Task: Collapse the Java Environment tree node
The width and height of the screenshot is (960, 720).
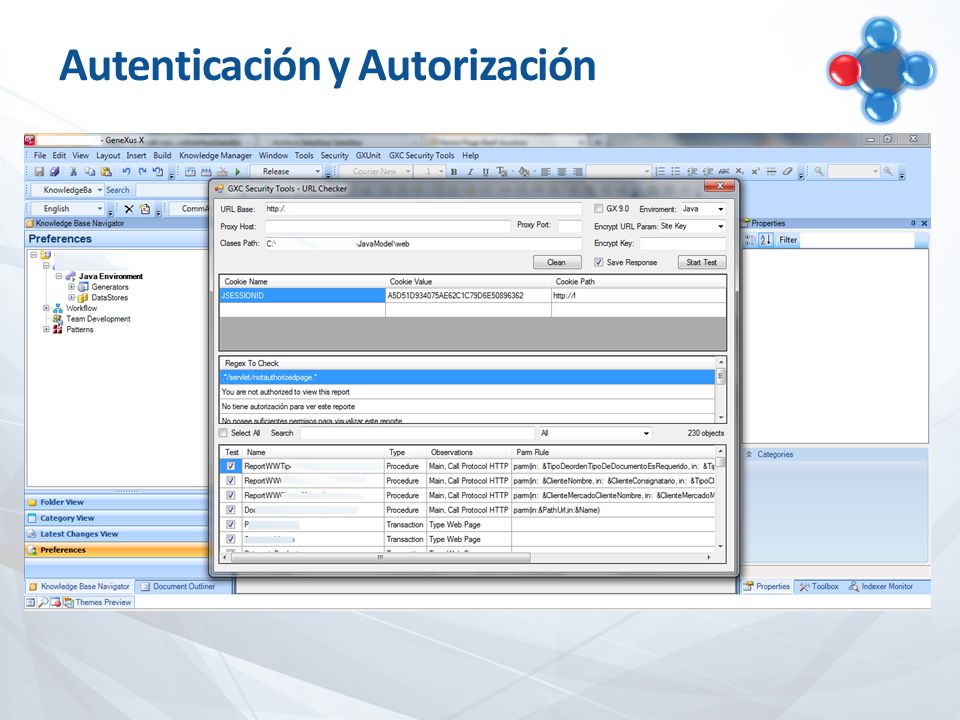Action: point(59,276)
